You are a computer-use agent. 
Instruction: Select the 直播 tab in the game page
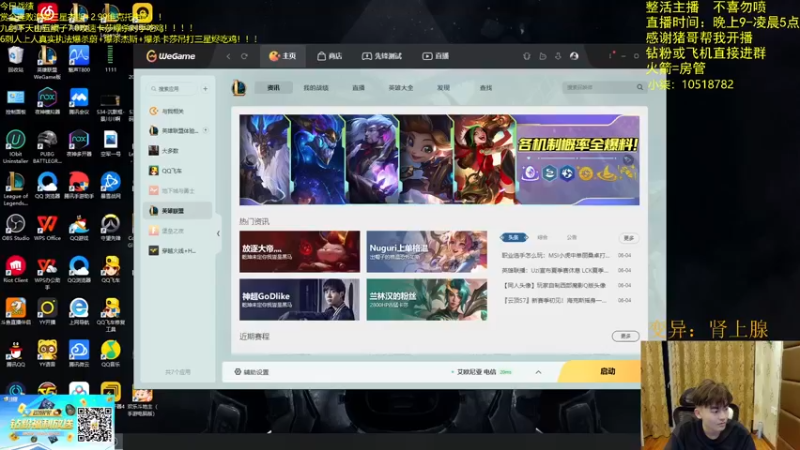click(x=358, y=88)
